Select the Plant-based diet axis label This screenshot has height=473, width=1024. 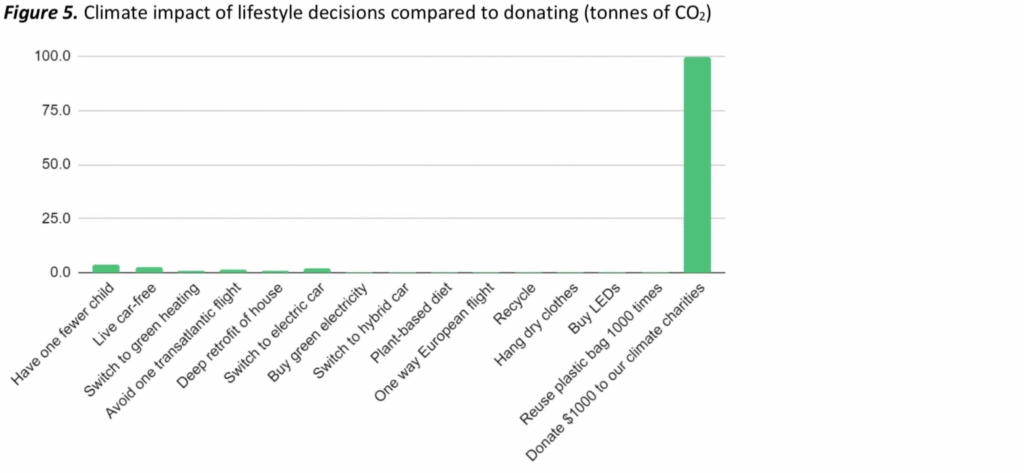(410, 323)
